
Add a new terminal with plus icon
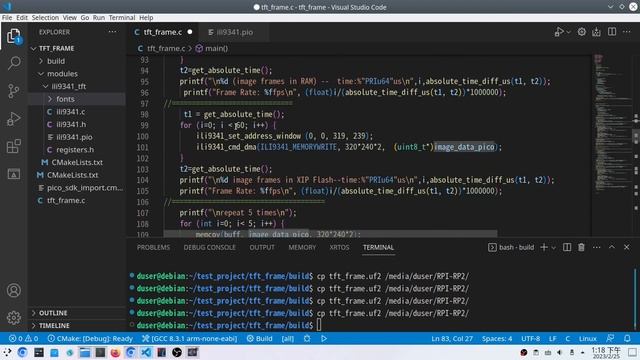coord(544,247)
